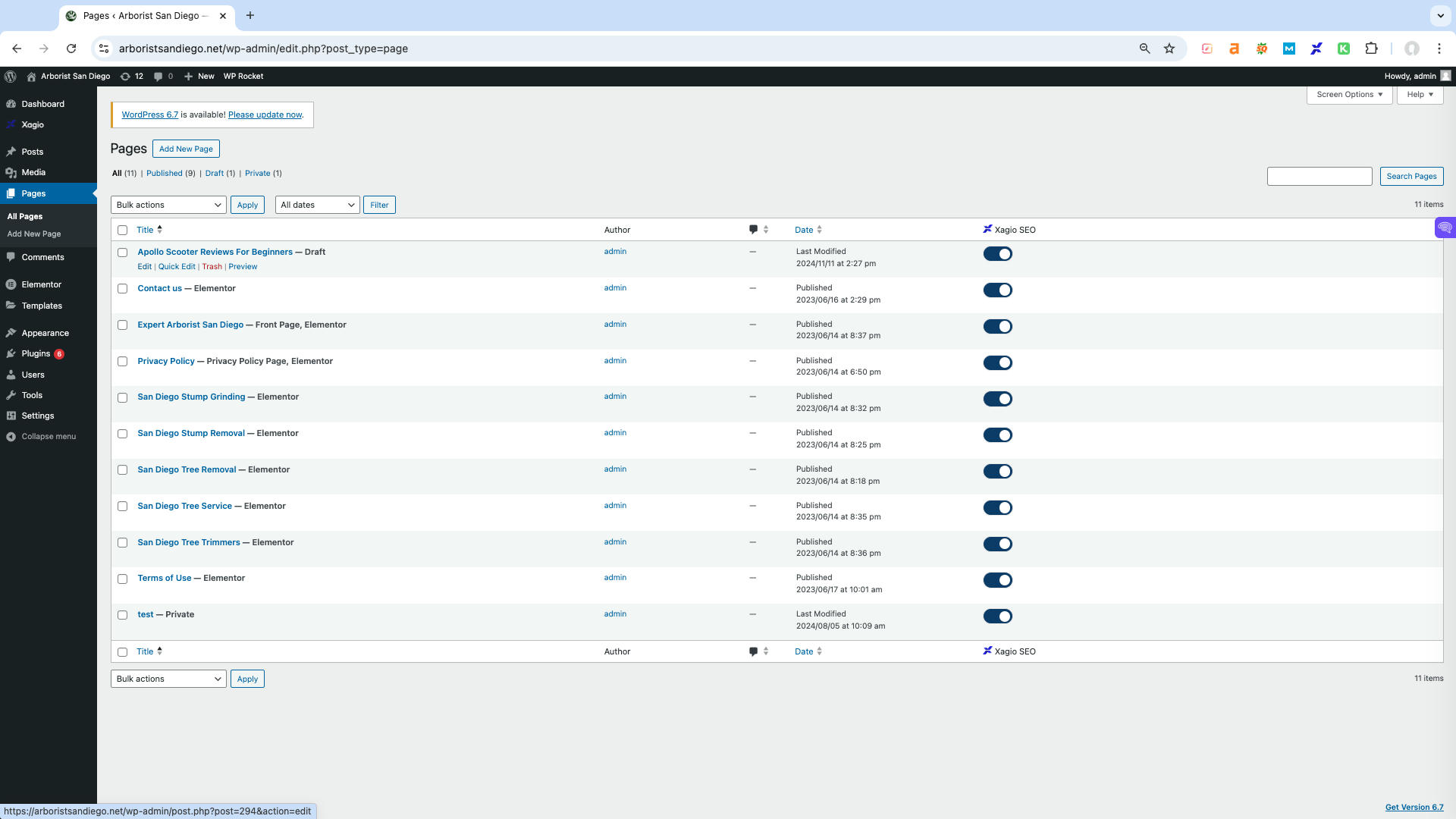The image size is (1456, 819).
Task: Check the Expert Arborist San Diego row
Action: pos(122,325)
